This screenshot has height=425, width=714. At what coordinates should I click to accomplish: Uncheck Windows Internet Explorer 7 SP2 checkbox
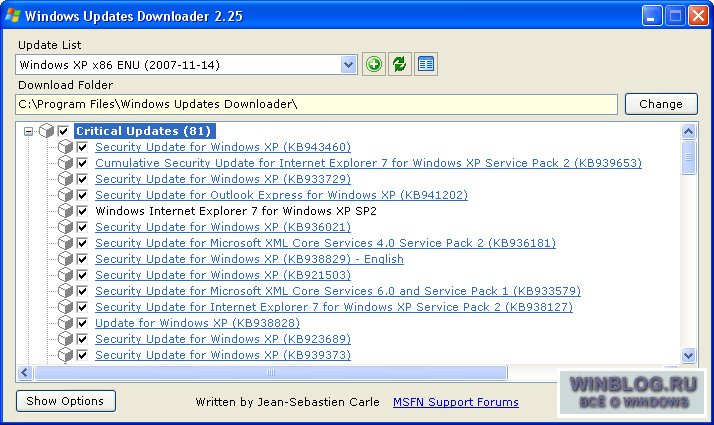click(x=82, y=211)
